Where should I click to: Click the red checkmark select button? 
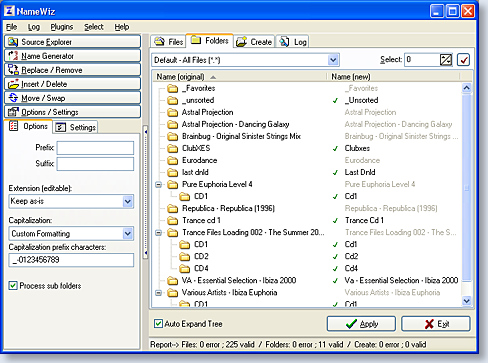[x=463, y=60]
